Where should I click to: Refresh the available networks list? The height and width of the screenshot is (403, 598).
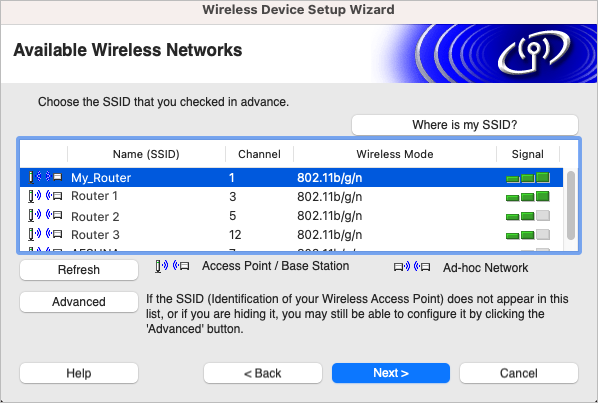[79, 270]
